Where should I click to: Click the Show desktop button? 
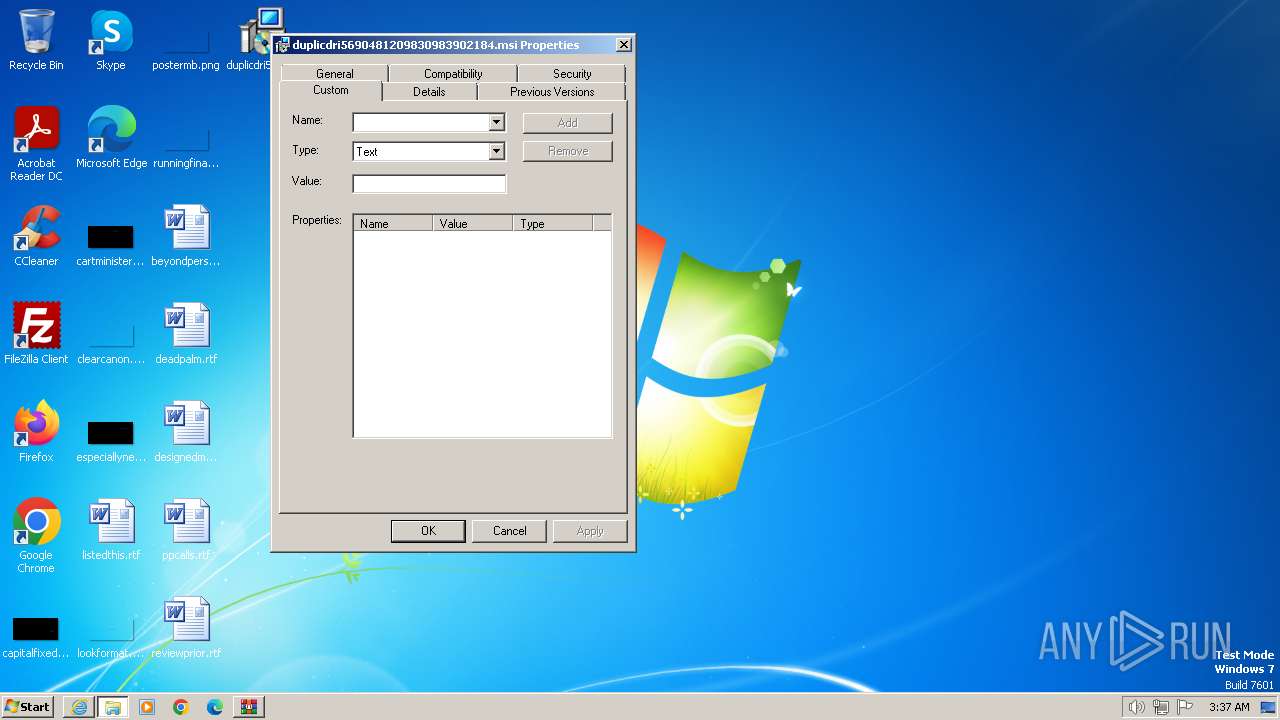[x=1268, y=707]
